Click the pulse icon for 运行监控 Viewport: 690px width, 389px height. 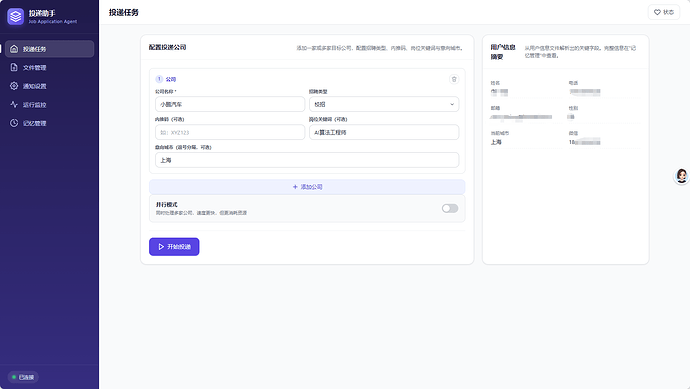(x=14, y=104)
